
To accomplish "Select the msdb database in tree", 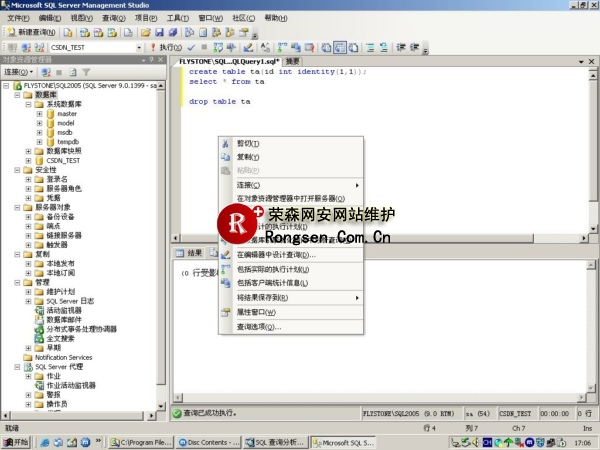I will click(65, 132).
